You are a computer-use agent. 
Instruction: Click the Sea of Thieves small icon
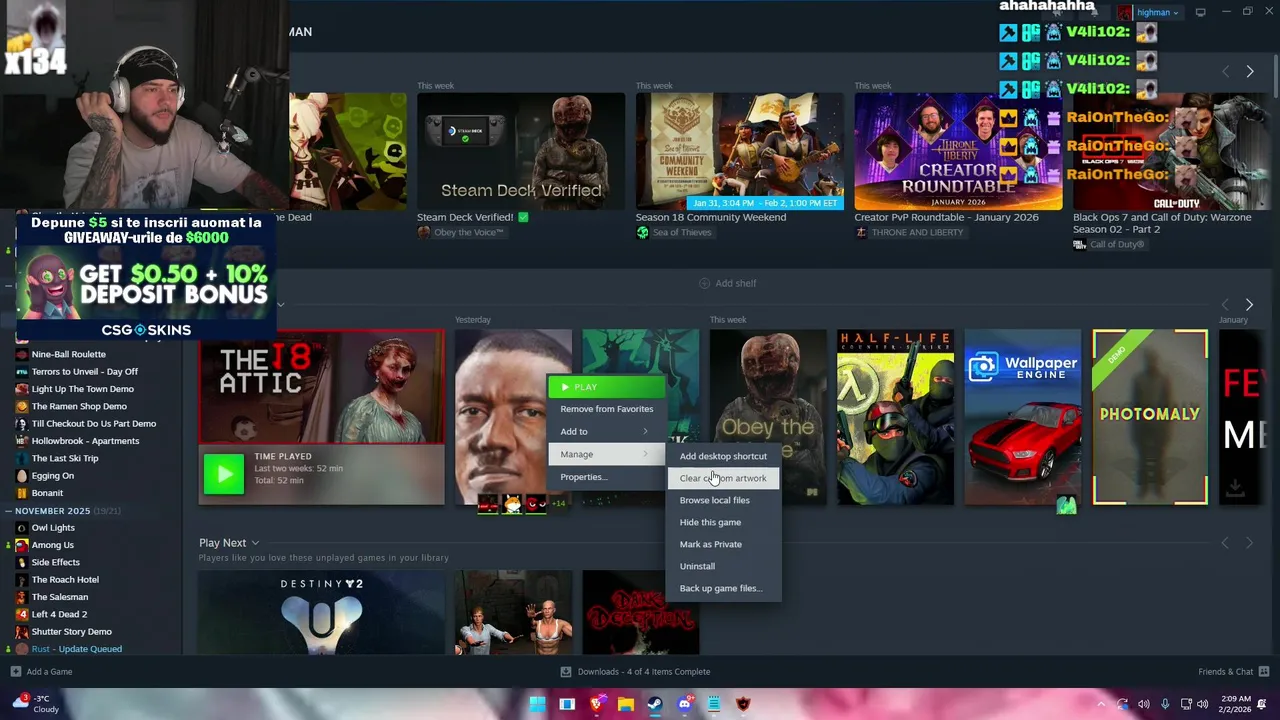[x=642, y=233]
